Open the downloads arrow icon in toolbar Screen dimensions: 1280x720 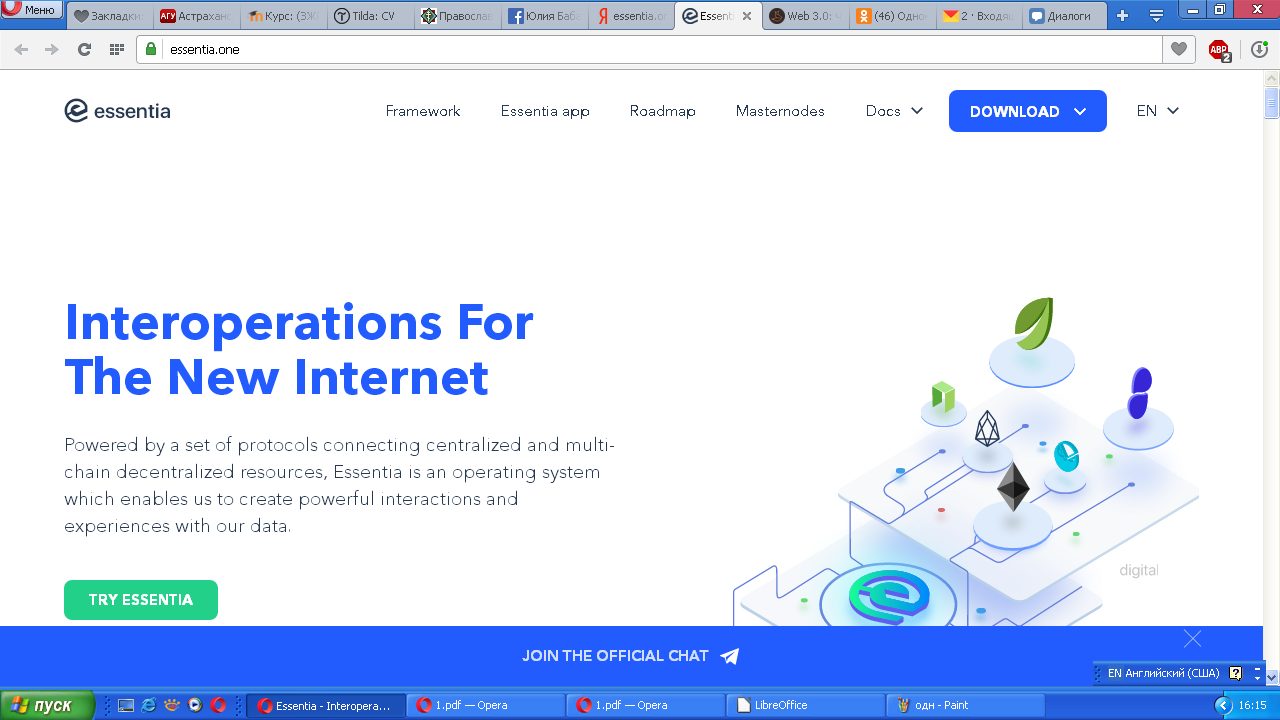tap(1259, 49)
